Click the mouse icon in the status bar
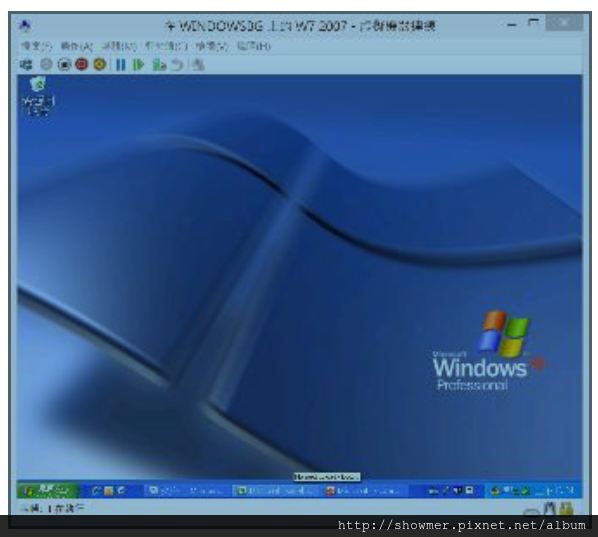 coord(550,508)
